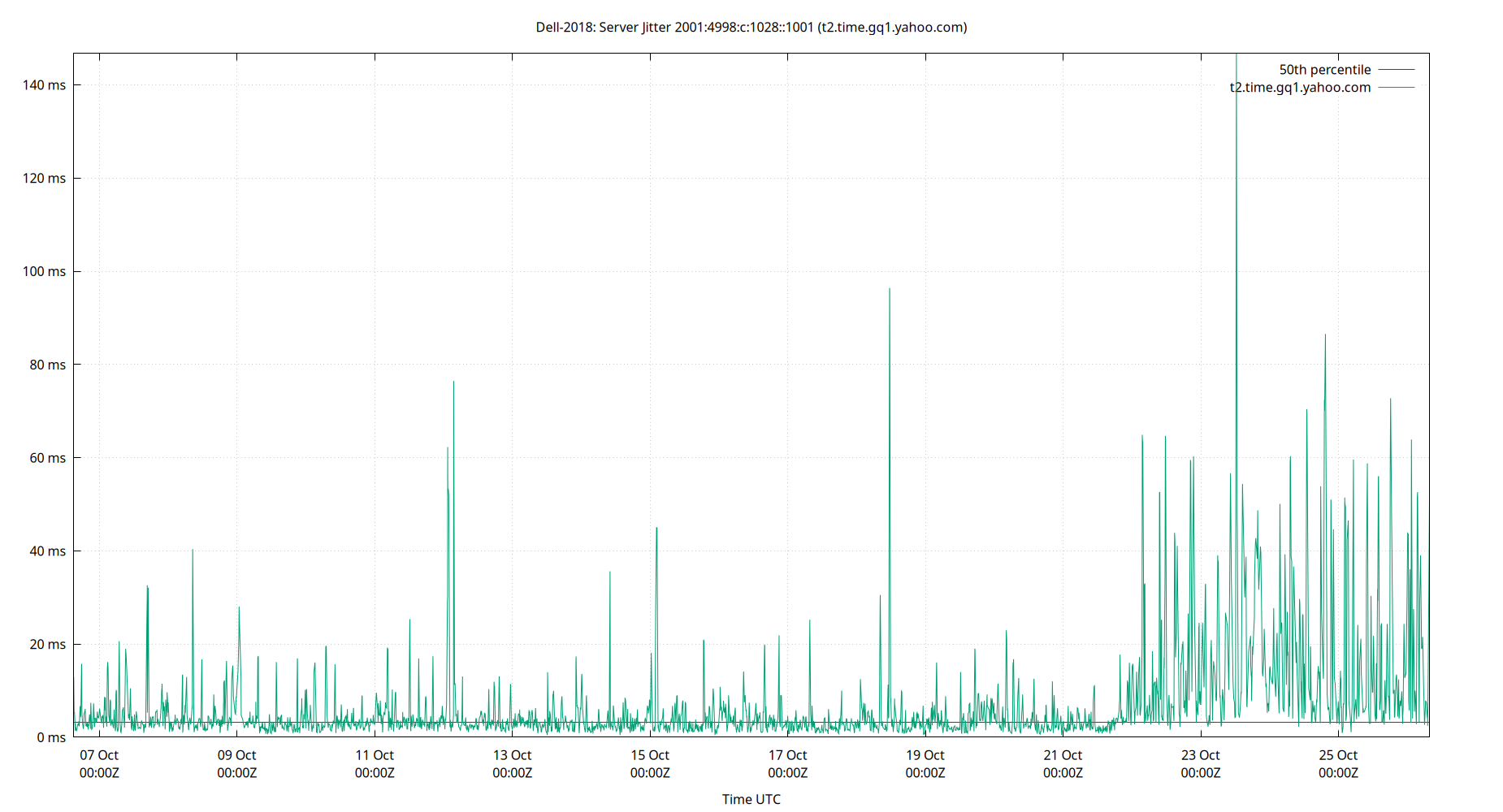1503x812 pixels.
Task: Select the 07 Oct axis label
Action: tap(98, 755)
